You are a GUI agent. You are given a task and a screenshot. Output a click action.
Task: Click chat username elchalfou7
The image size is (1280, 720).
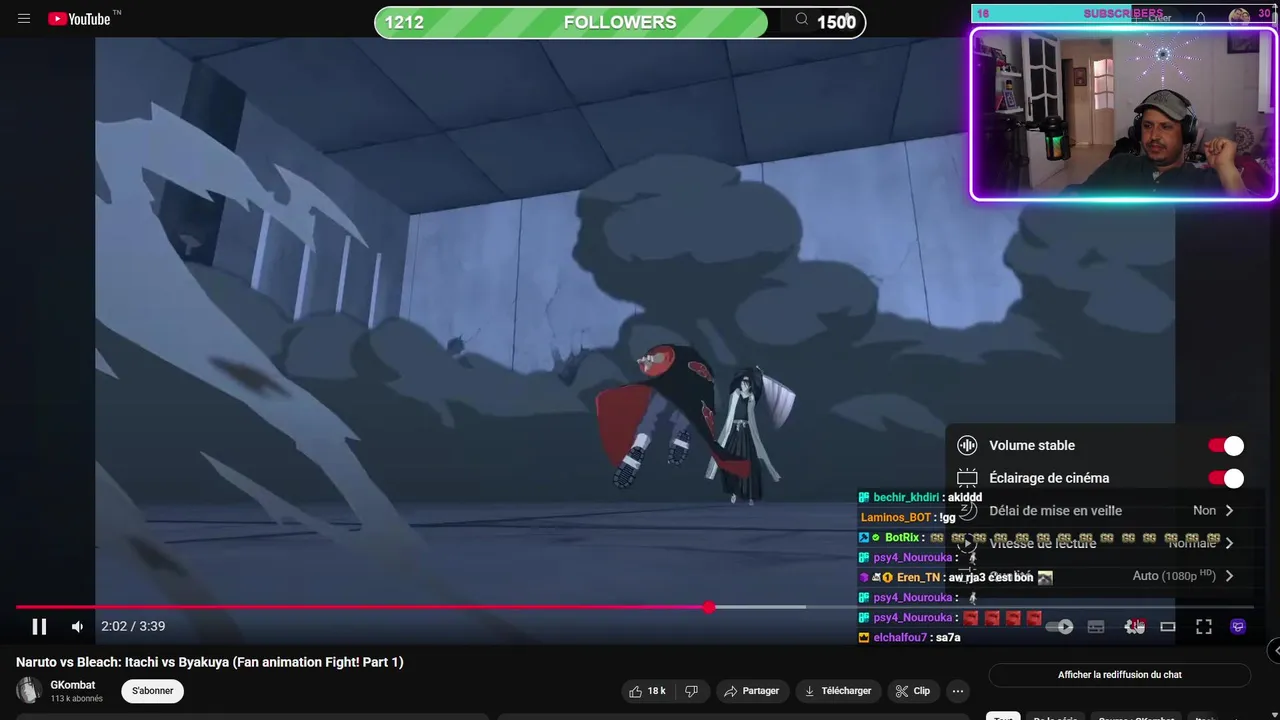[x=900, y=638]
